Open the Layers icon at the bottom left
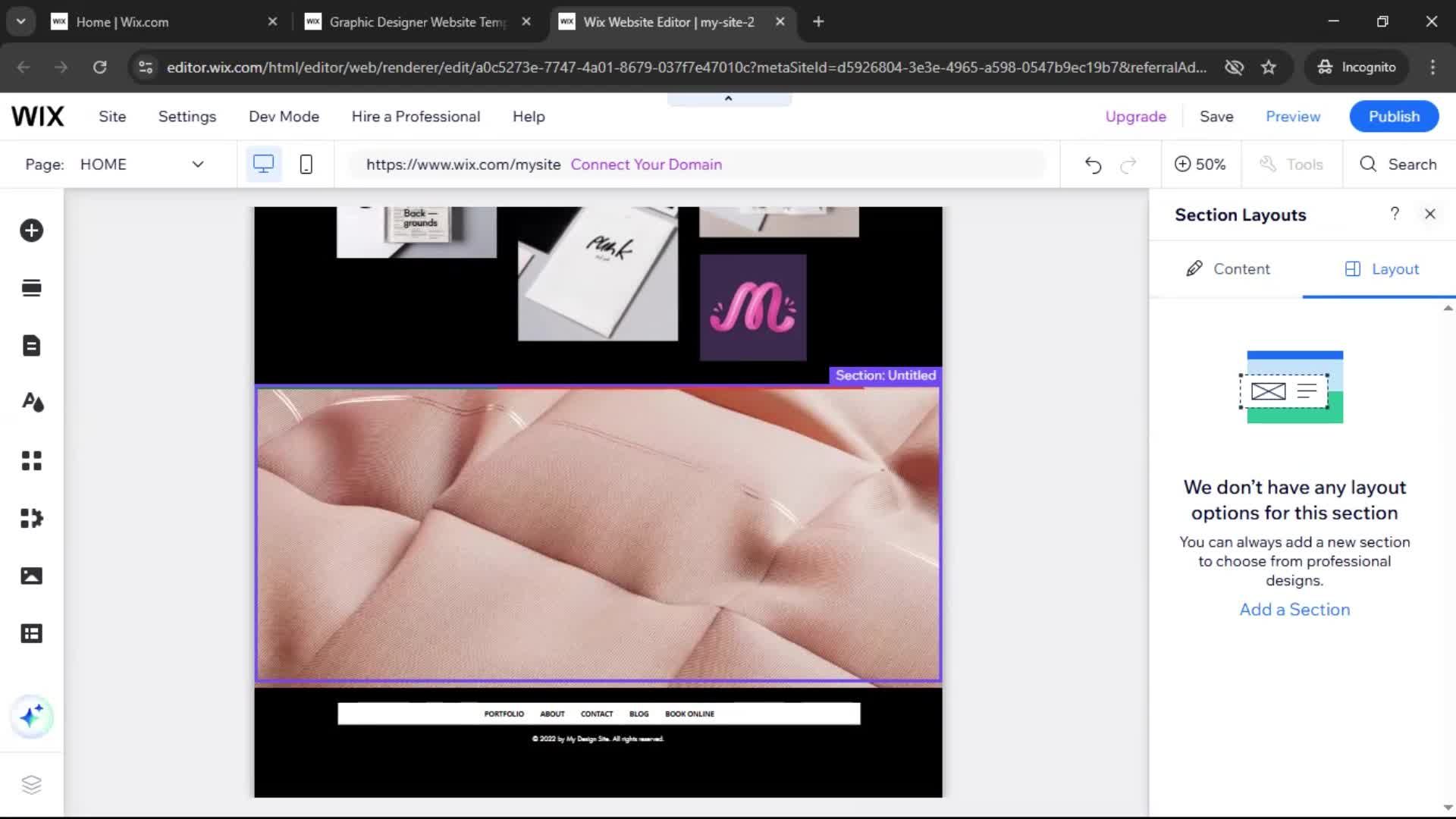The height and width of the screenshot is (819, 1456). point(31,784)
